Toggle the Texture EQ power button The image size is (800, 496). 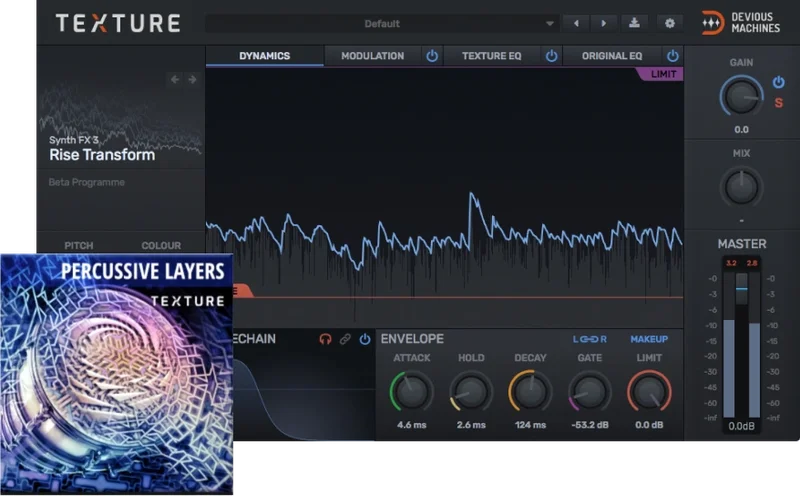(x=552, y=56)
